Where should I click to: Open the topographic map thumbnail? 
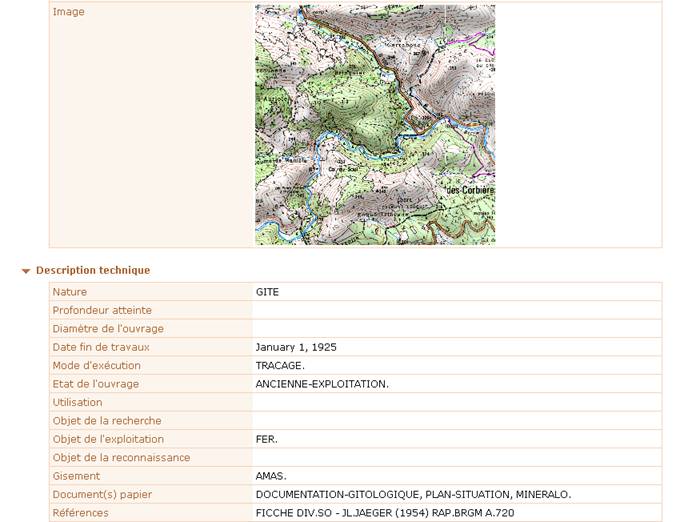pyautogui.click(x=375, y=125)
